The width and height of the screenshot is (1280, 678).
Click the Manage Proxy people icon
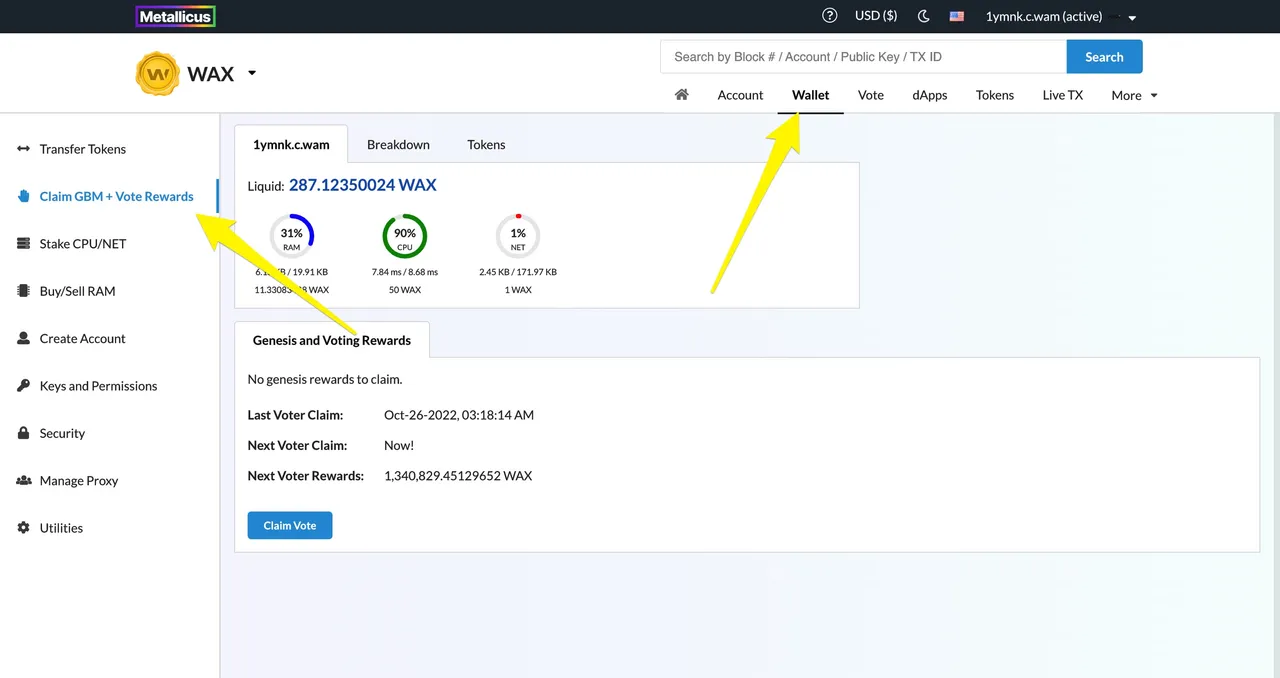coord(24,480)
